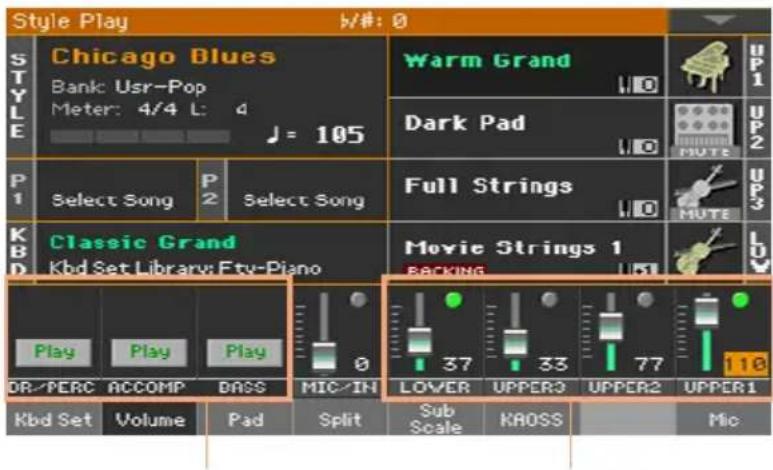773x470 pixels.
Task: Toggle the BASS Play button
Action: (245, 352)
